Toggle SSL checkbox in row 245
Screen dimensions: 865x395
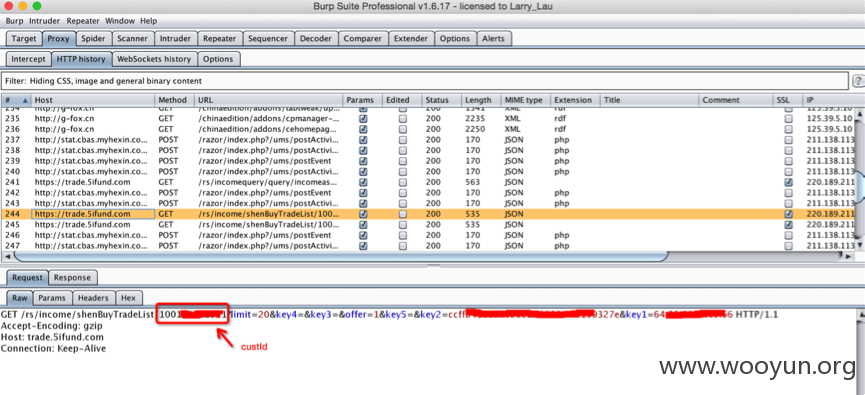788,225
